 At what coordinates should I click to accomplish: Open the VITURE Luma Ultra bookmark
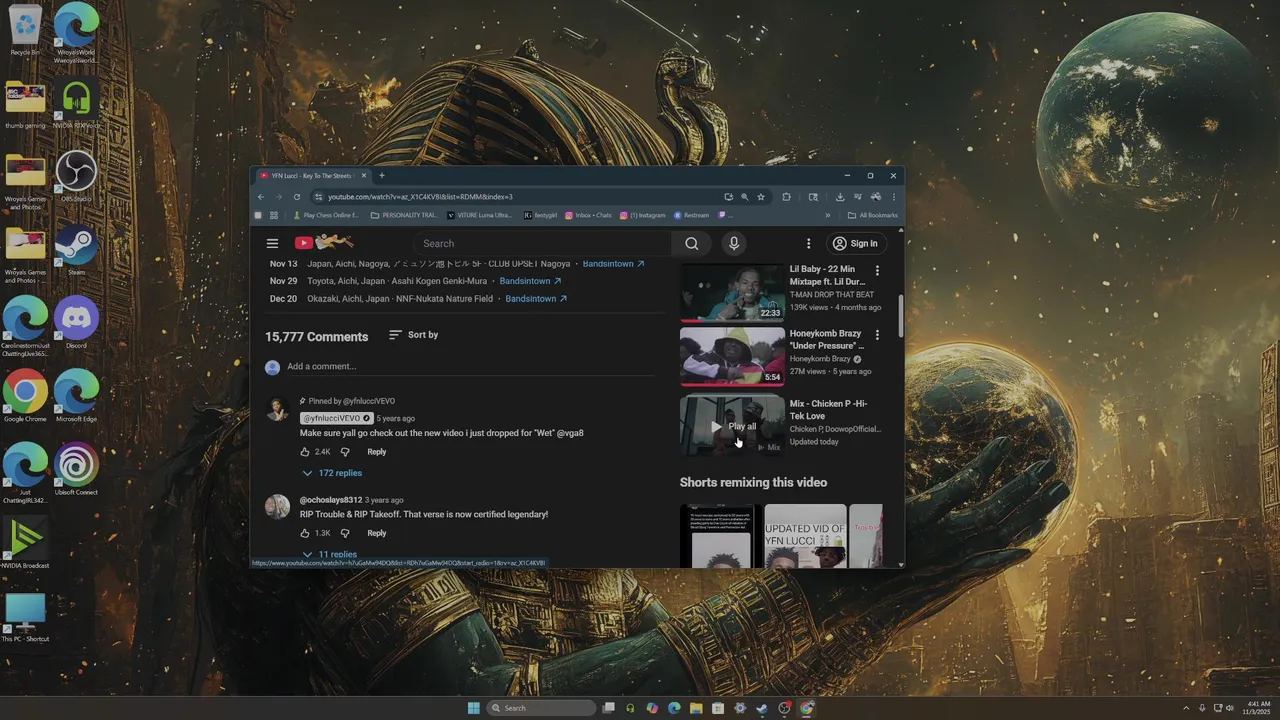click(x=480, y=215)
